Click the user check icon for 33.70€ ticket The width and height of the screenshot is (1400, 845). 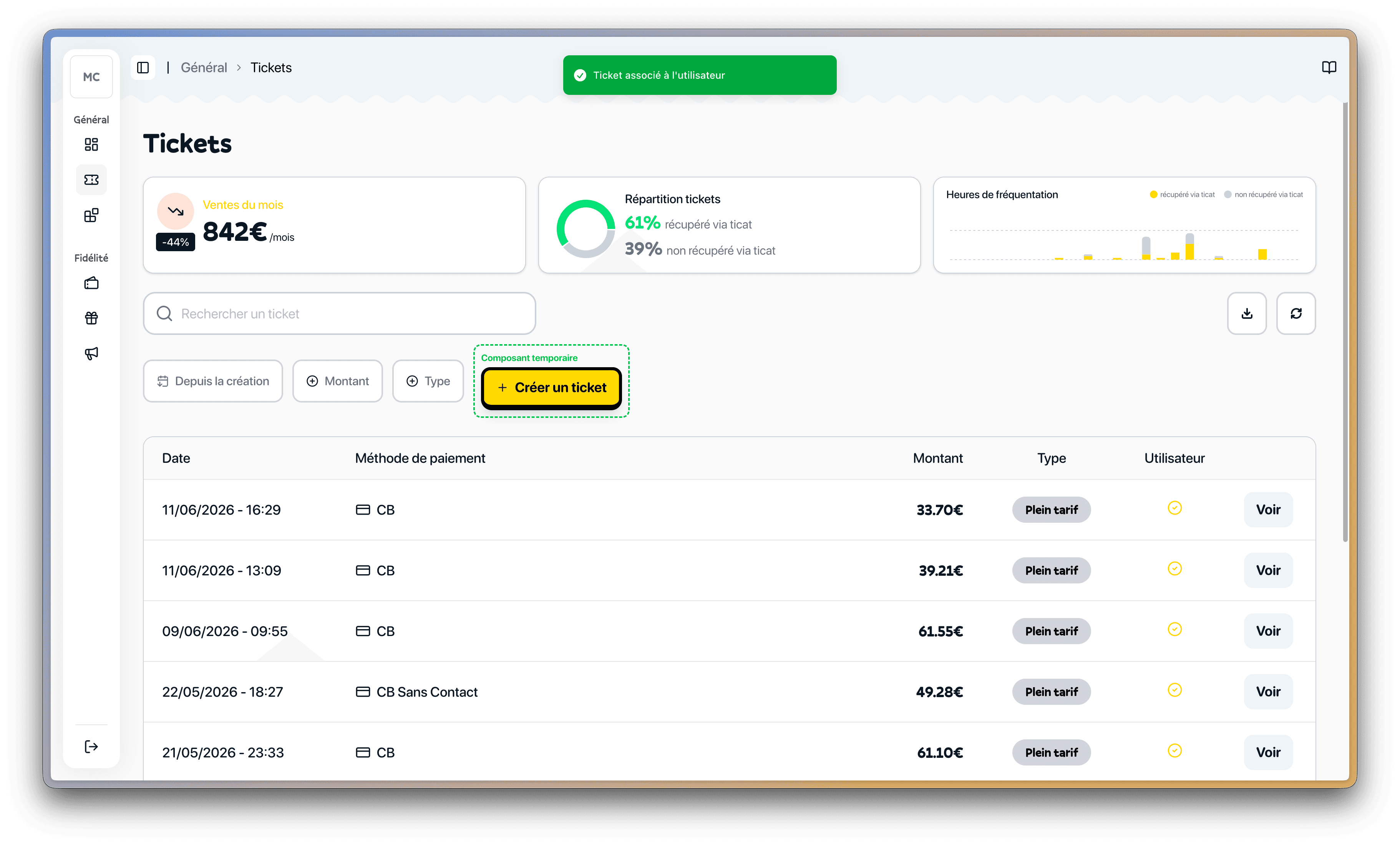coord(1174,508)
